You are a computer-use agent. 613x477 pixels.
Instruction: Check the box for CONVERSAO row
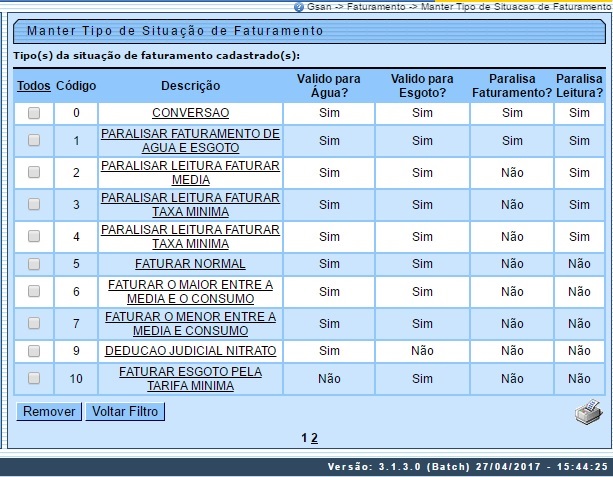pos(34,113)
